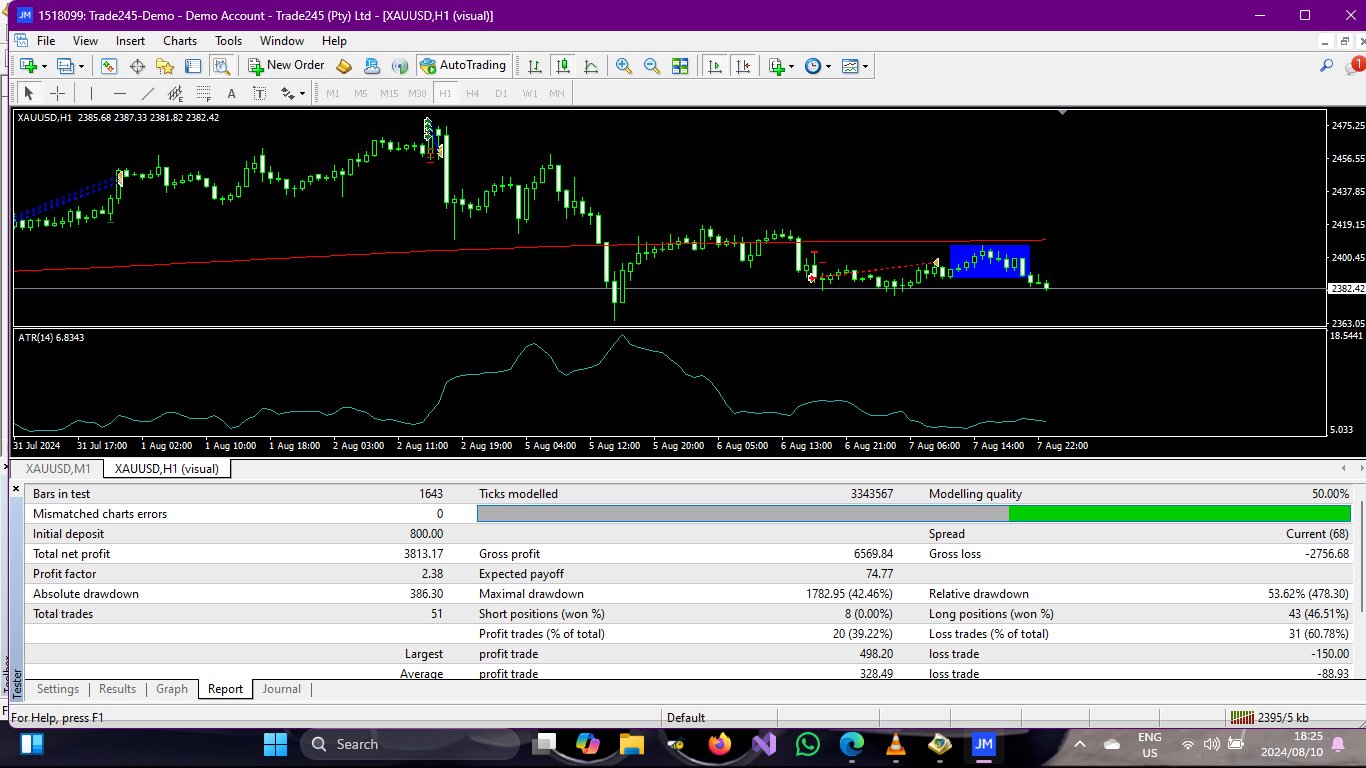This screenshot has height=768, width=1366.
Task: Open the Charts menu
Action: pos(180,41)
